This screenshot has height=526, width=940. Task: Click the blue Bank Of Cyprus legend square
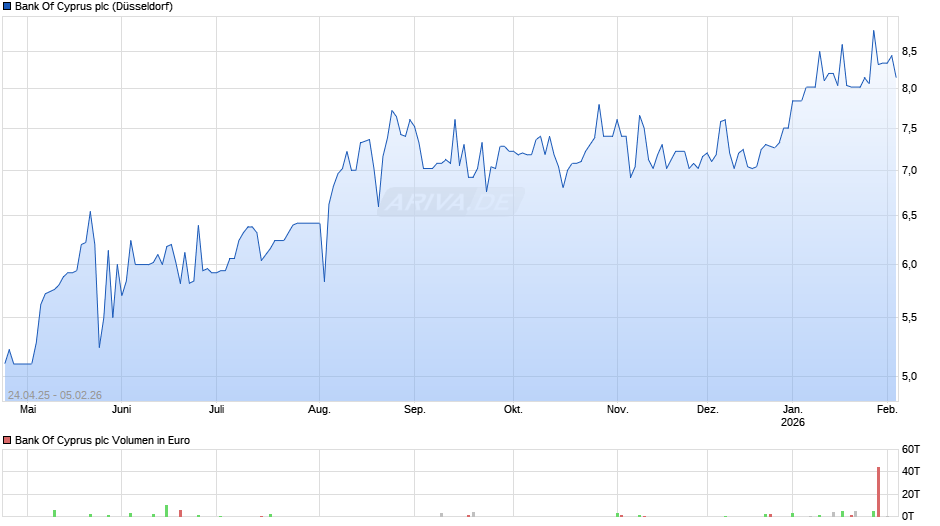pos(7,7)
